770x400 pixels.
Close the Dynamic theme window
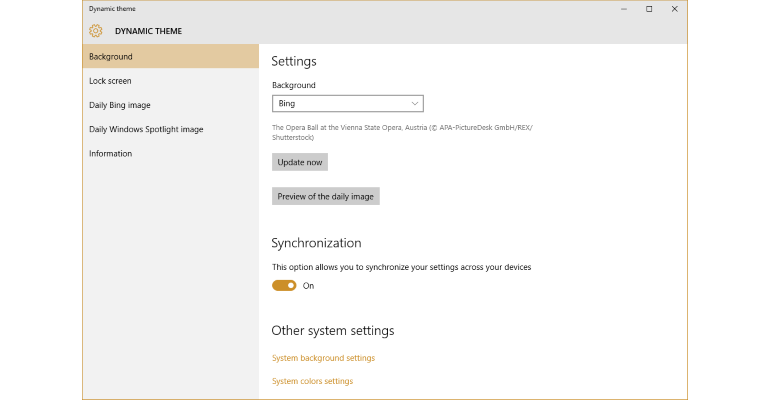[675, 9]
